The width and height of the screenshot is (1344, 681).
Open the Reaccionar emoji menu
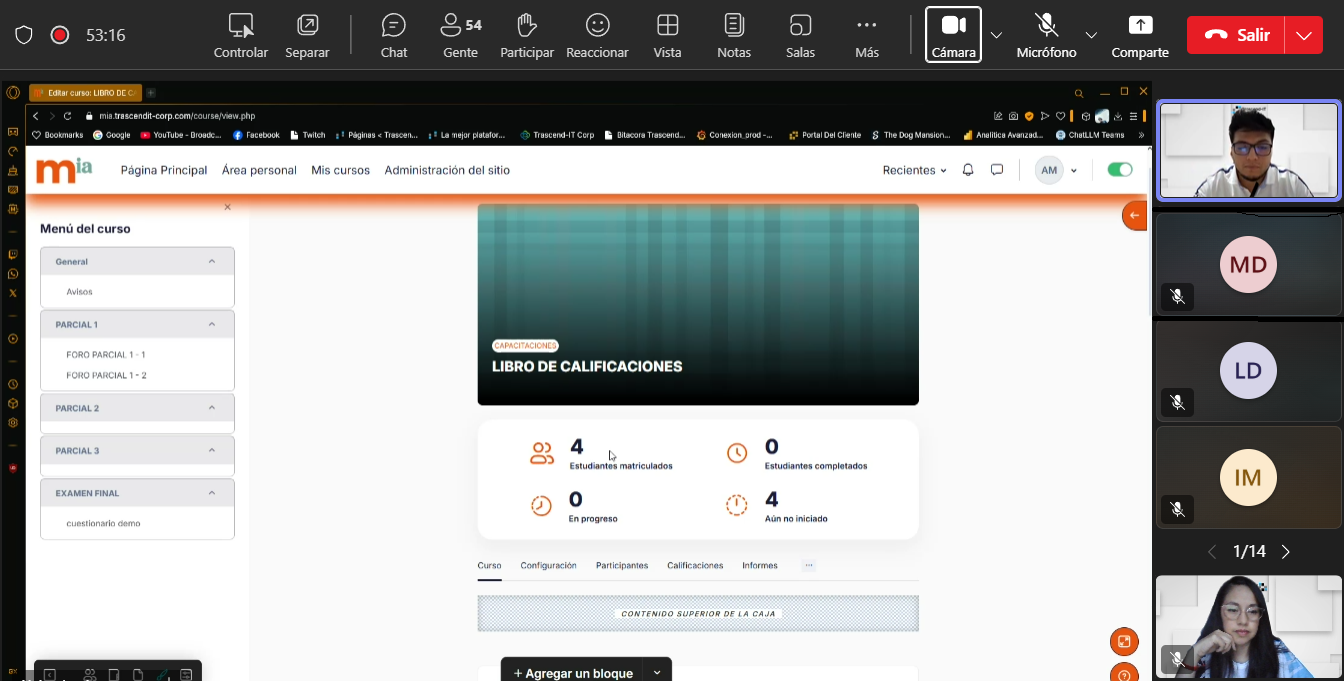[x=597, y=35]
